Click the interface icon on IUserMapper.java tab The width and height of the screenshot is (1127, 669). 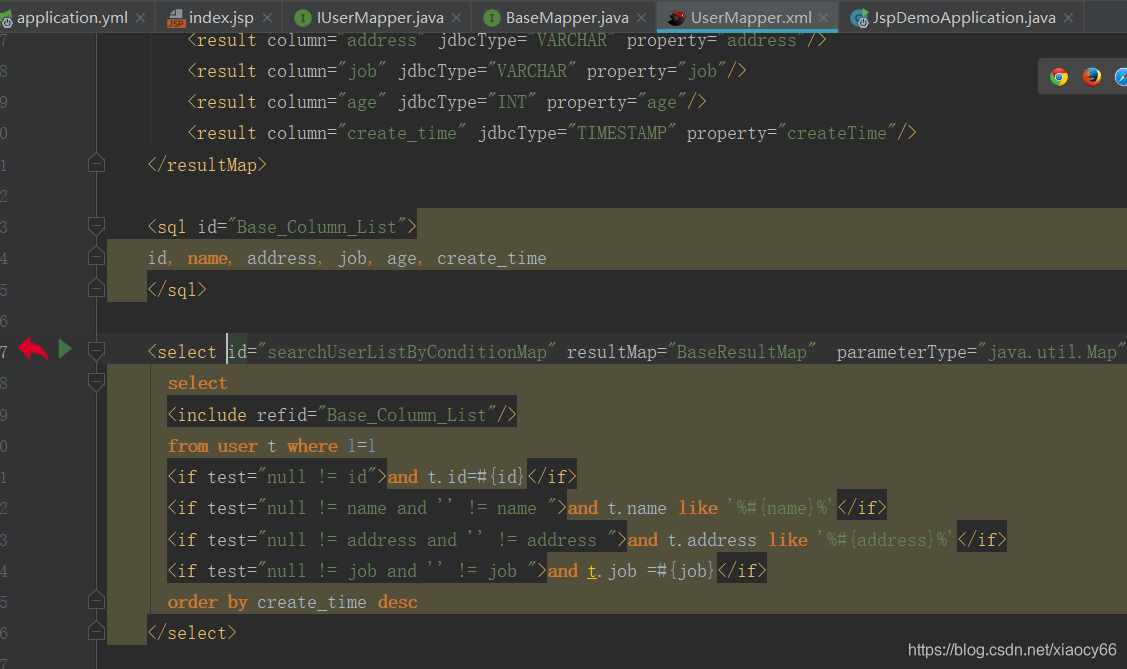coord(303,18)
